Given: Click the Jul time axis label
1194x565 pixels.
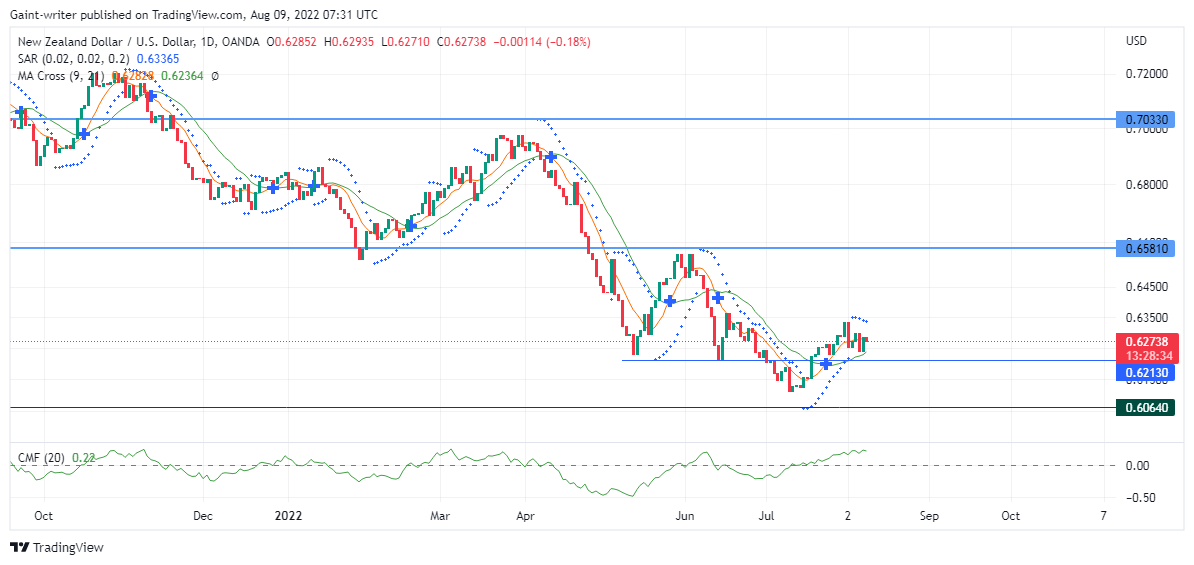Looking at the screenshot, I should point(766,516).
